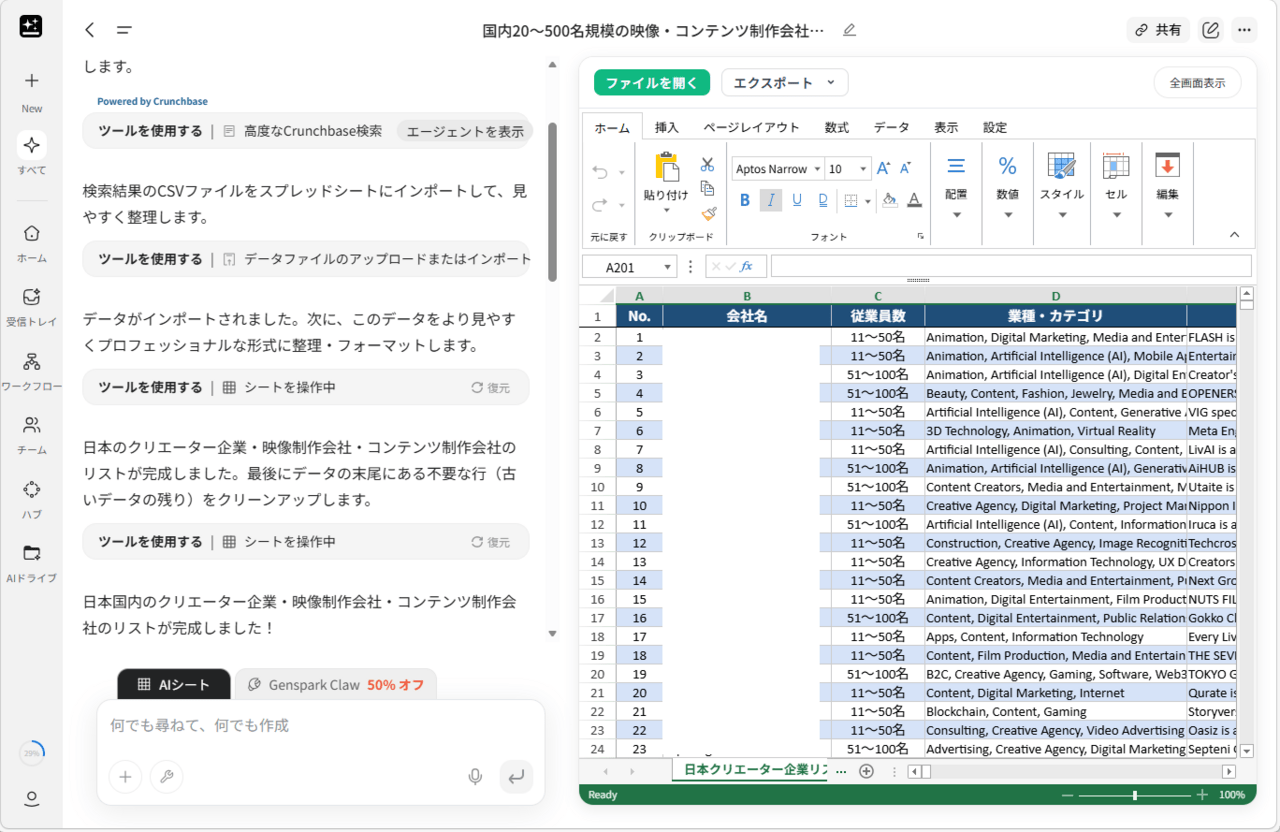The image size is (1280, 832).
Task: Collapse the ribbon with the chevron arrow
Action: pos(1234,235)
